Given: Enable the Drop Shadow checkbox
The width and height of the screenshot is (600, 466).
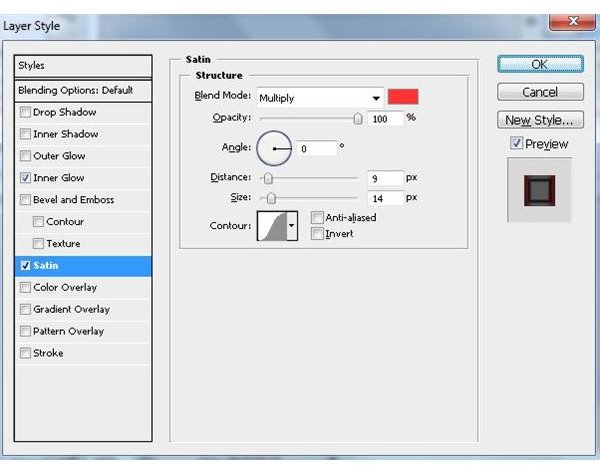Looking at the screenshot, I should click(x=25, y=112).
